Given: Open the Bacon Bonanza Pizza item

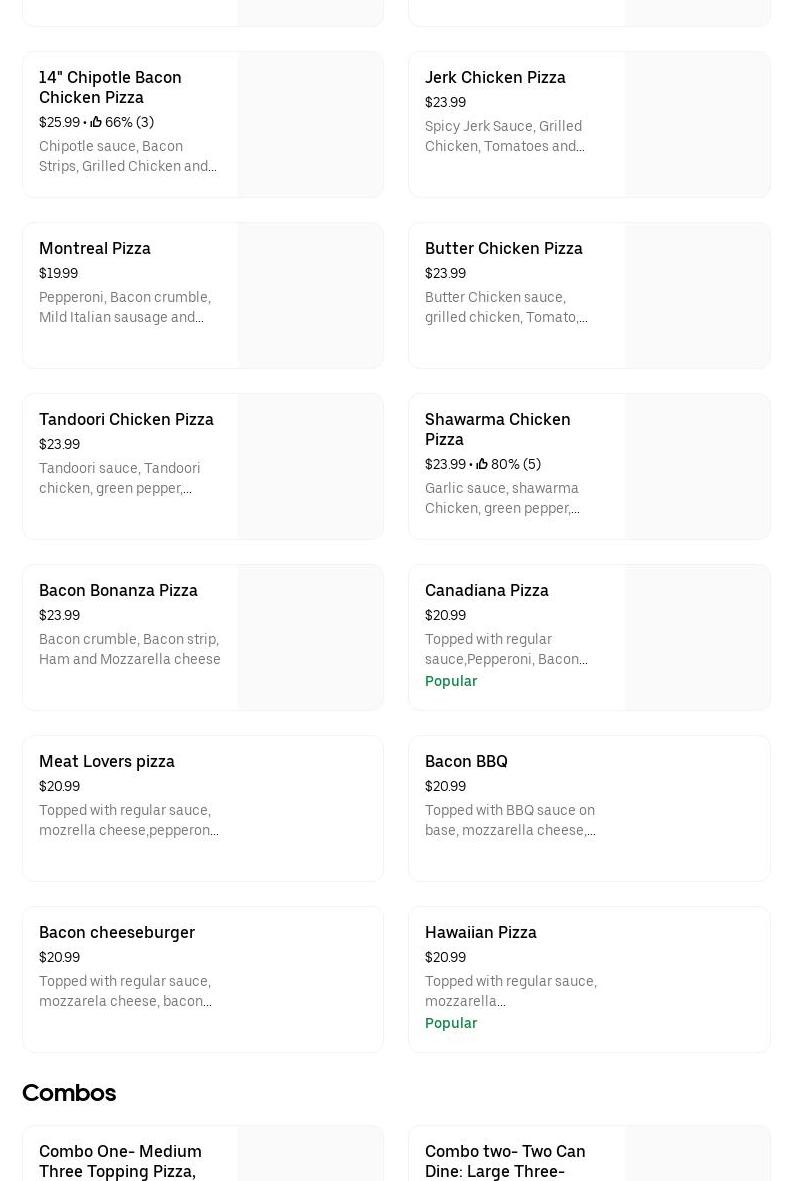Looking at the screenshot, I should 118,590.
